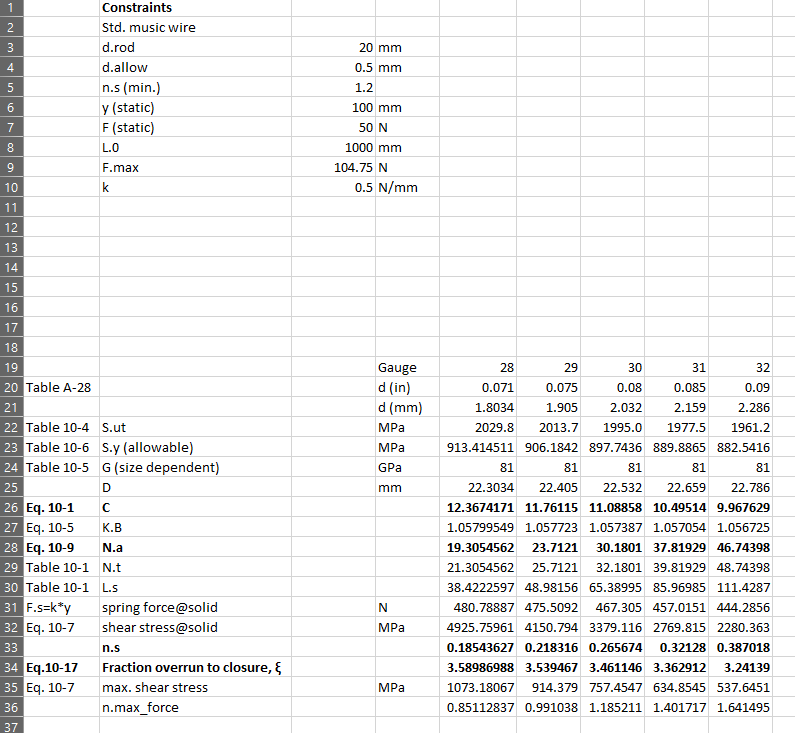Click the "Gauge" label cell
The height and width of the screenshot is (733, 795).
click(x=407, y=368)
